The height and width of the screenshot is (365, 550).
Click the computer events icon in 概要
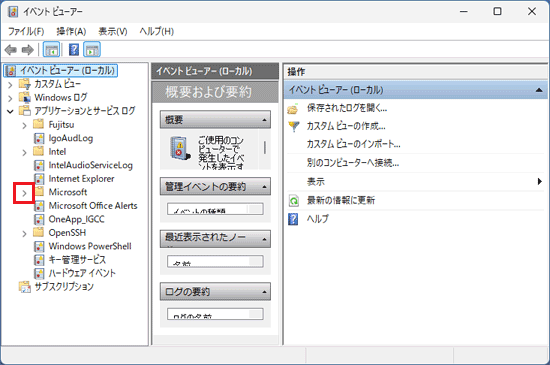coord(180,149)
